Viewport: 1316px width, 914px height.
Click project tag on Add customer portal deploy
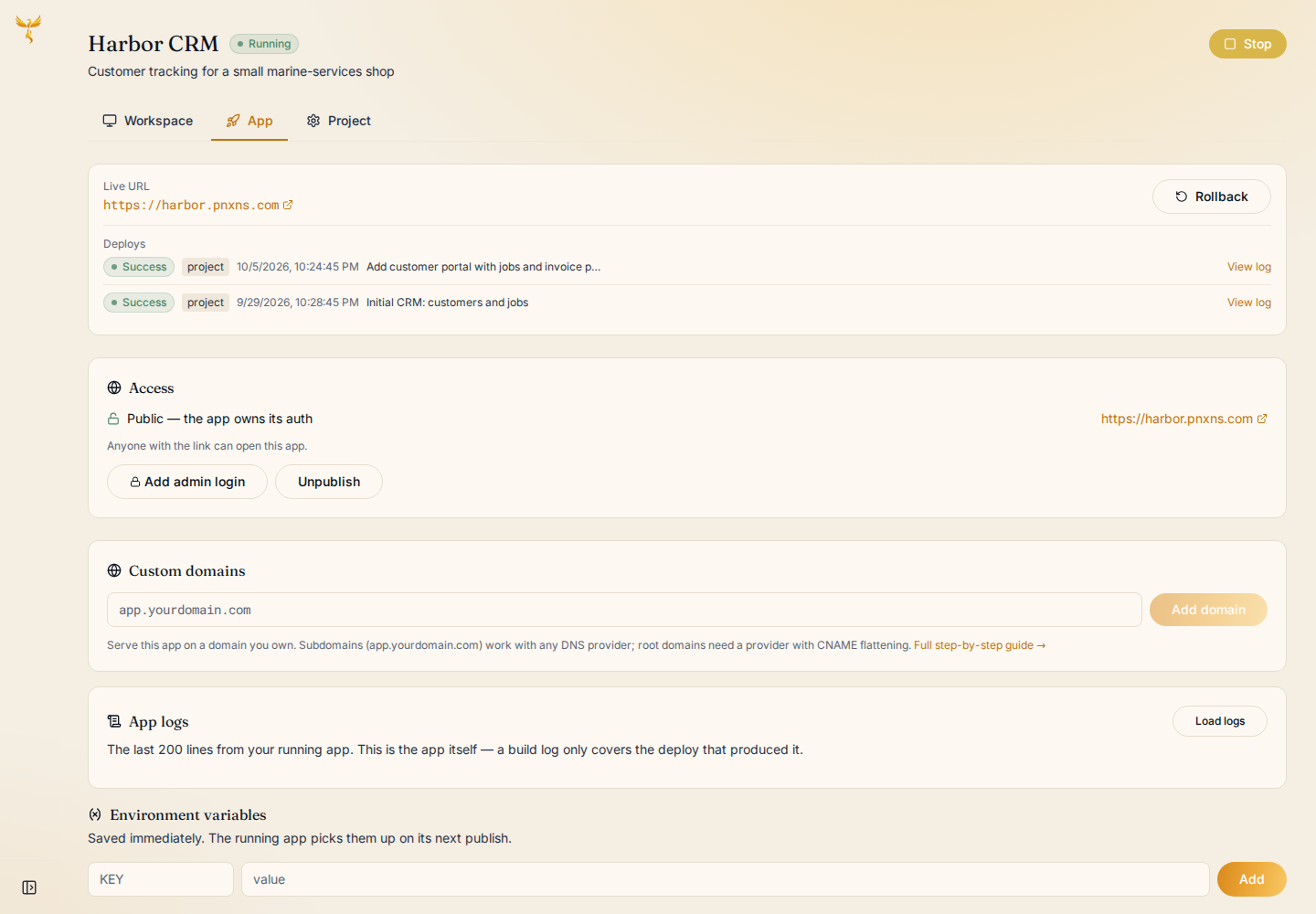point(206,267)
